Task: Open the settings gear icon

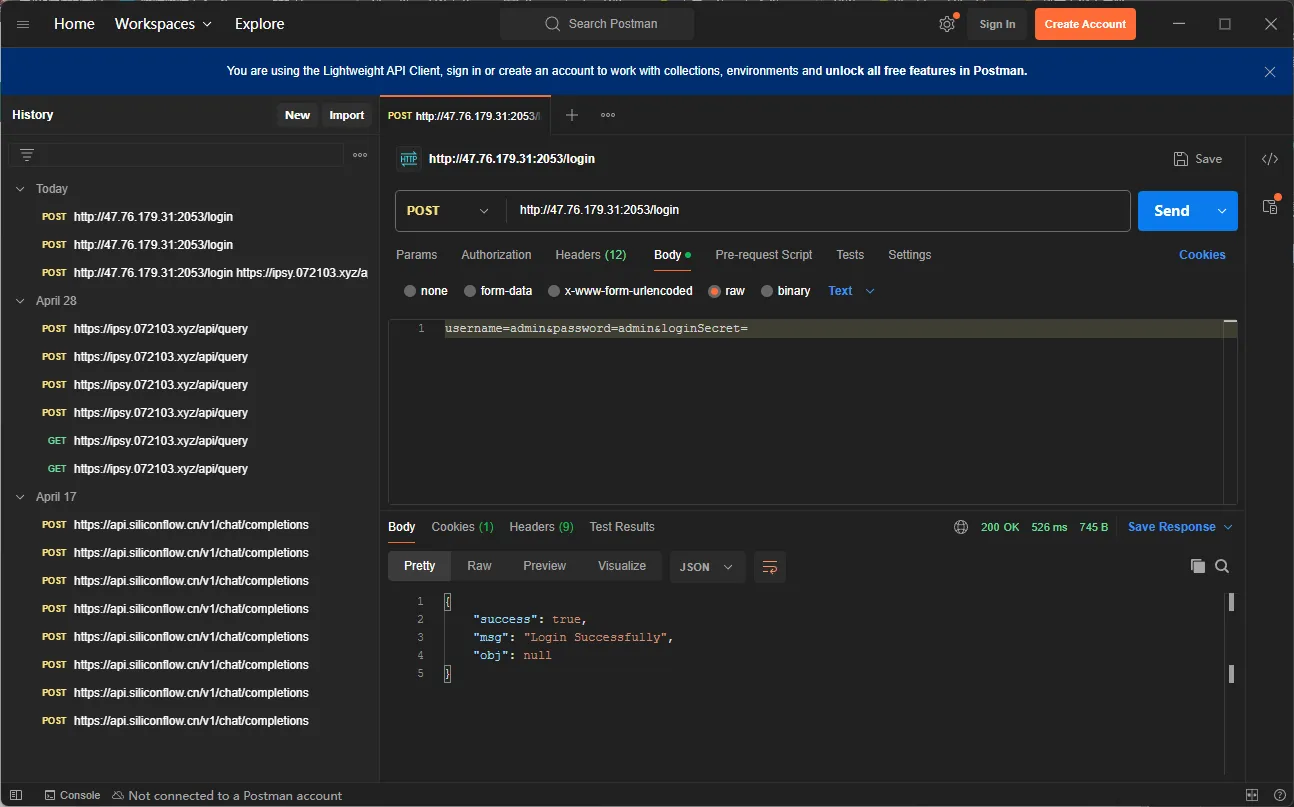Action: (x=946, y=24)
